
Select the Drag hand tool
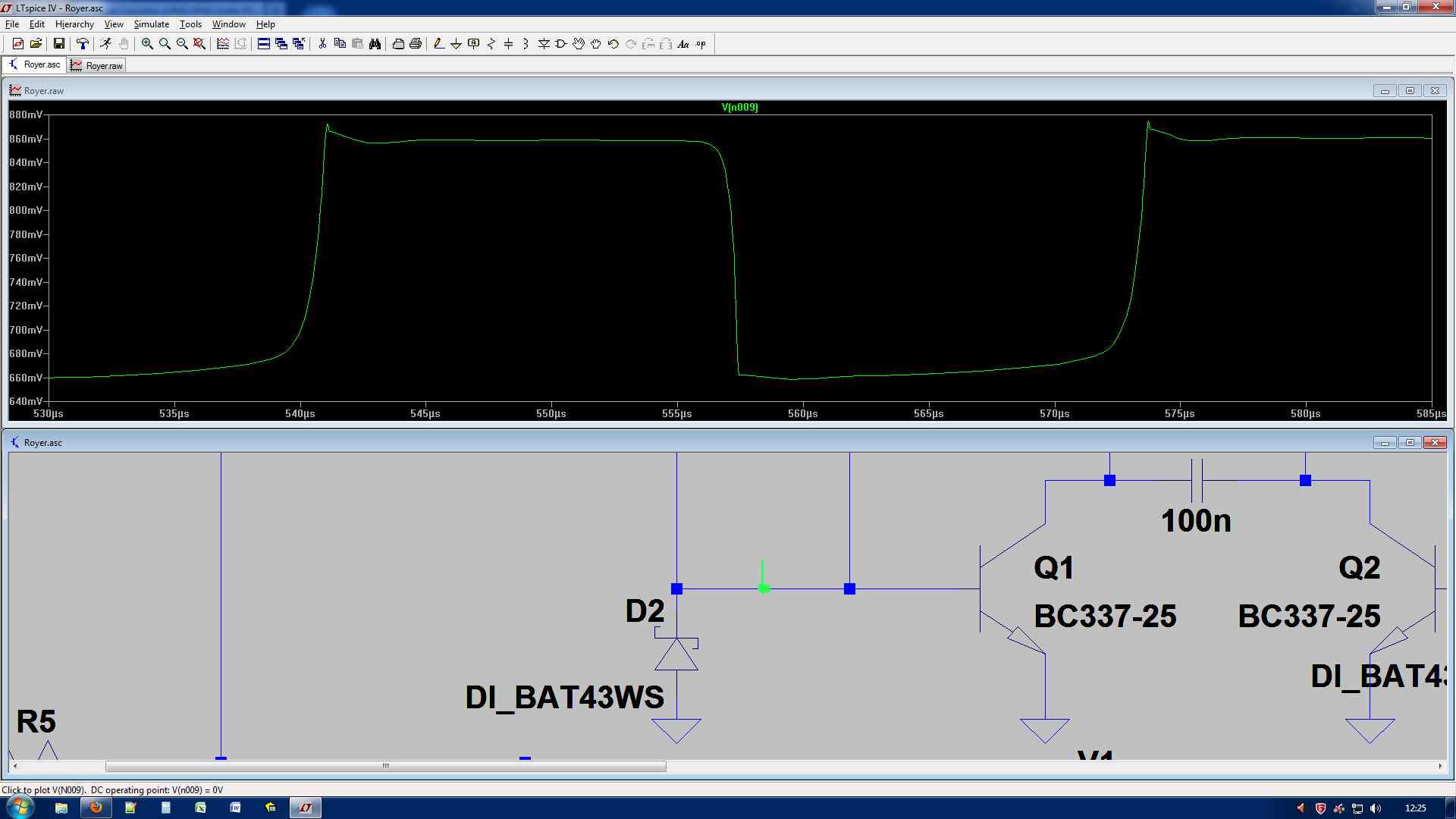(596, 44)
